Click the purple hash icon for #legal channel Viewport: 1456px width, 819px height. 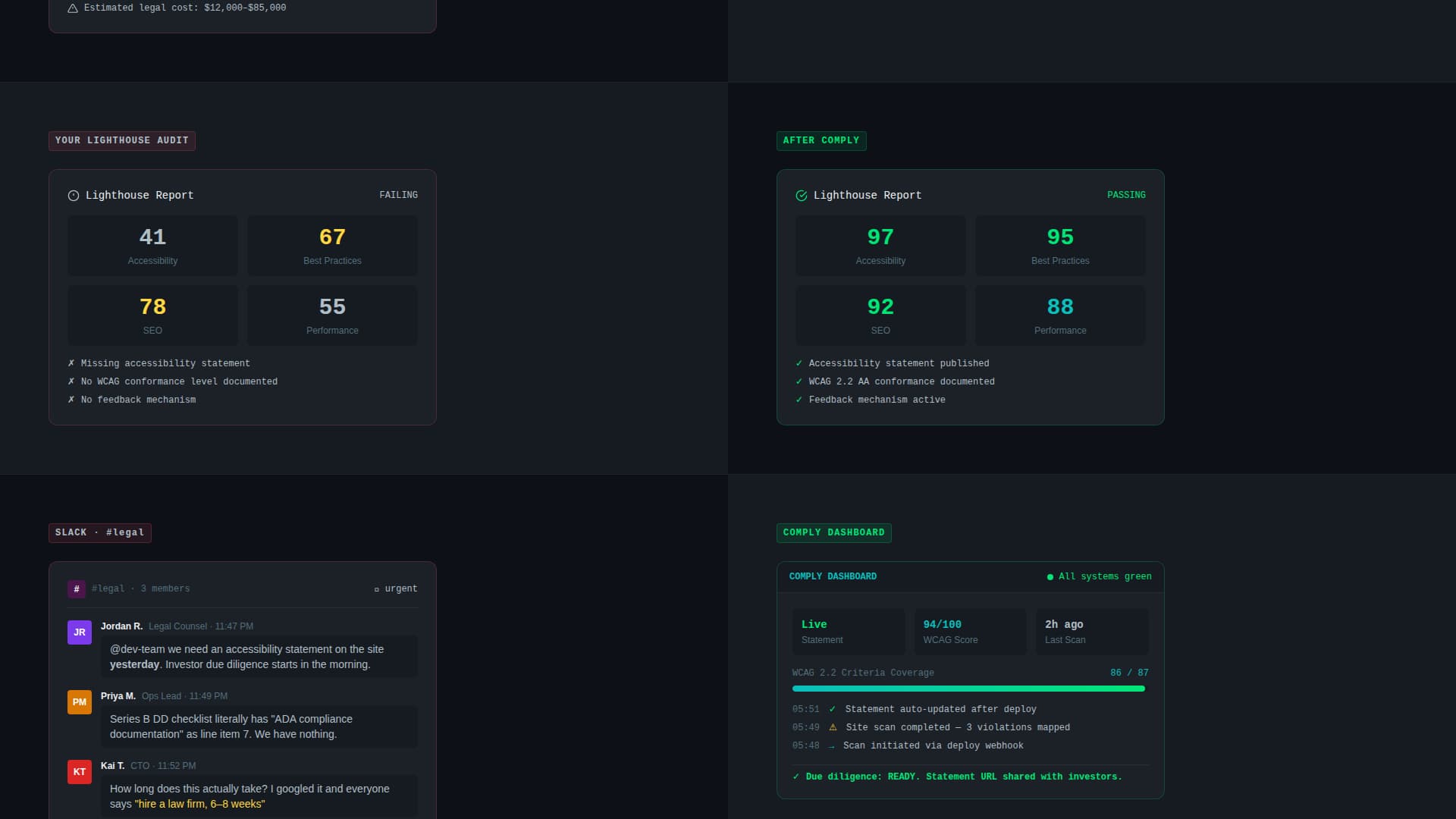pyautogui.click(x=76, y=589)
